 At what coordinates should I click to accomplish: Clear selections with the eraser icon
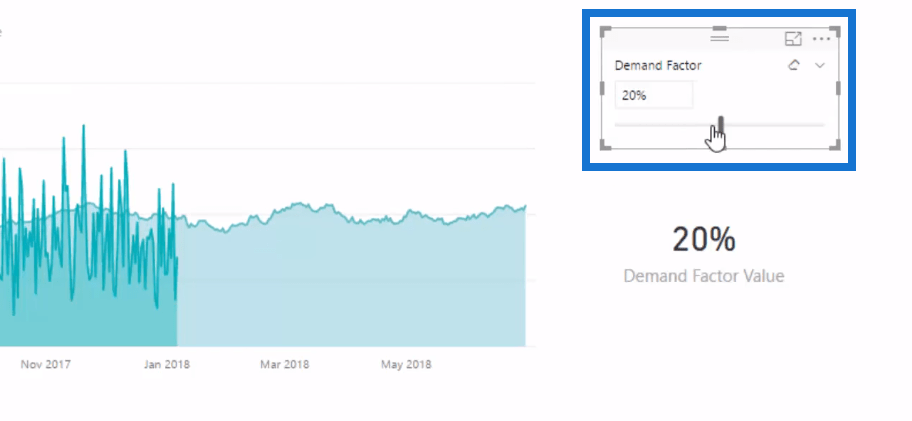(x=794, y=65)
